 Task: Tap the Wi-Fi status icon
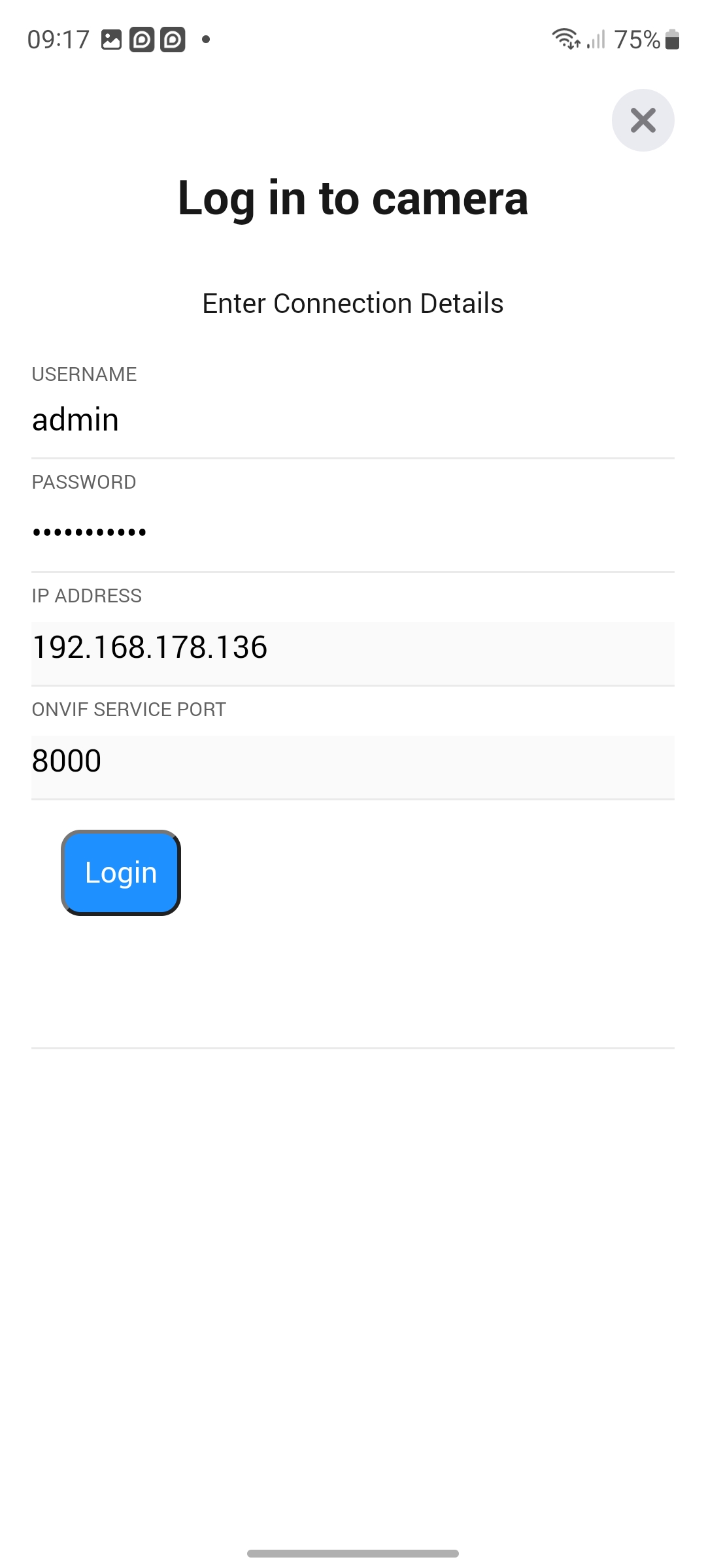(x=566, y=39)
